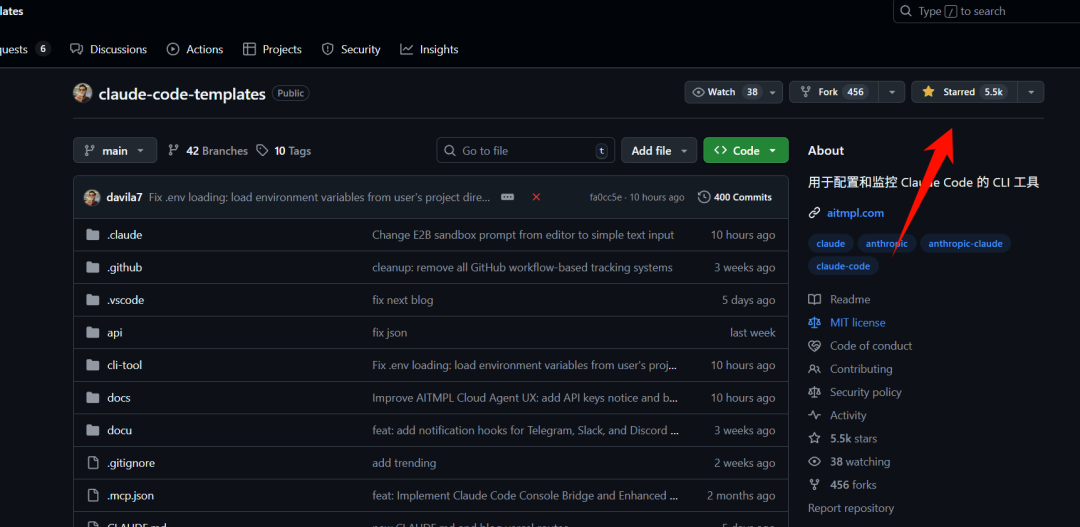
Task: Open Fork options dropdown arrow
Action: (893, 92)
